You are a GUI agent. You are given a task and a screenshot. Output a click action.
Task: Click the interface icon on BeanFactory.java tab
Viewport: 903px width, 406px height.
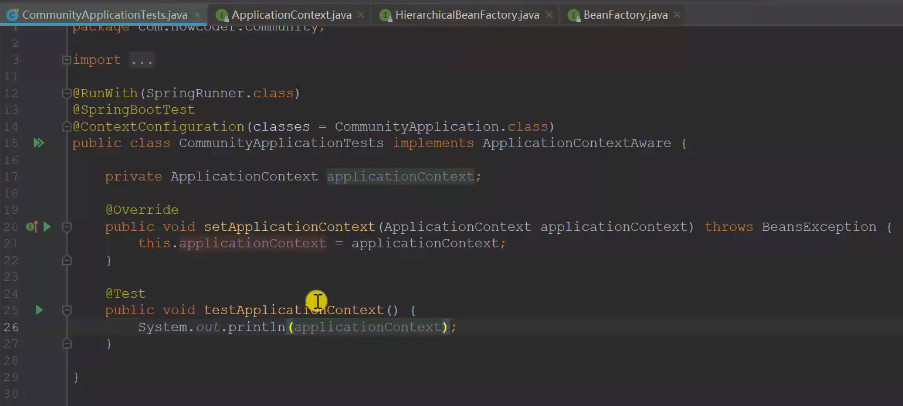tap(573, 15)
